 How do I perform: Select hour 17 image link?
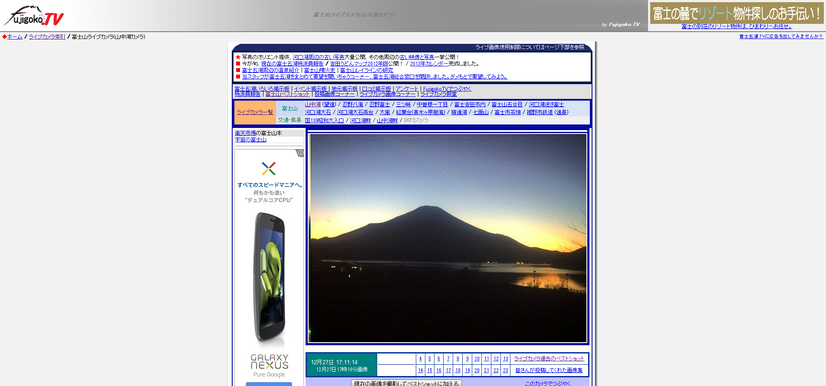click(448, 371)
